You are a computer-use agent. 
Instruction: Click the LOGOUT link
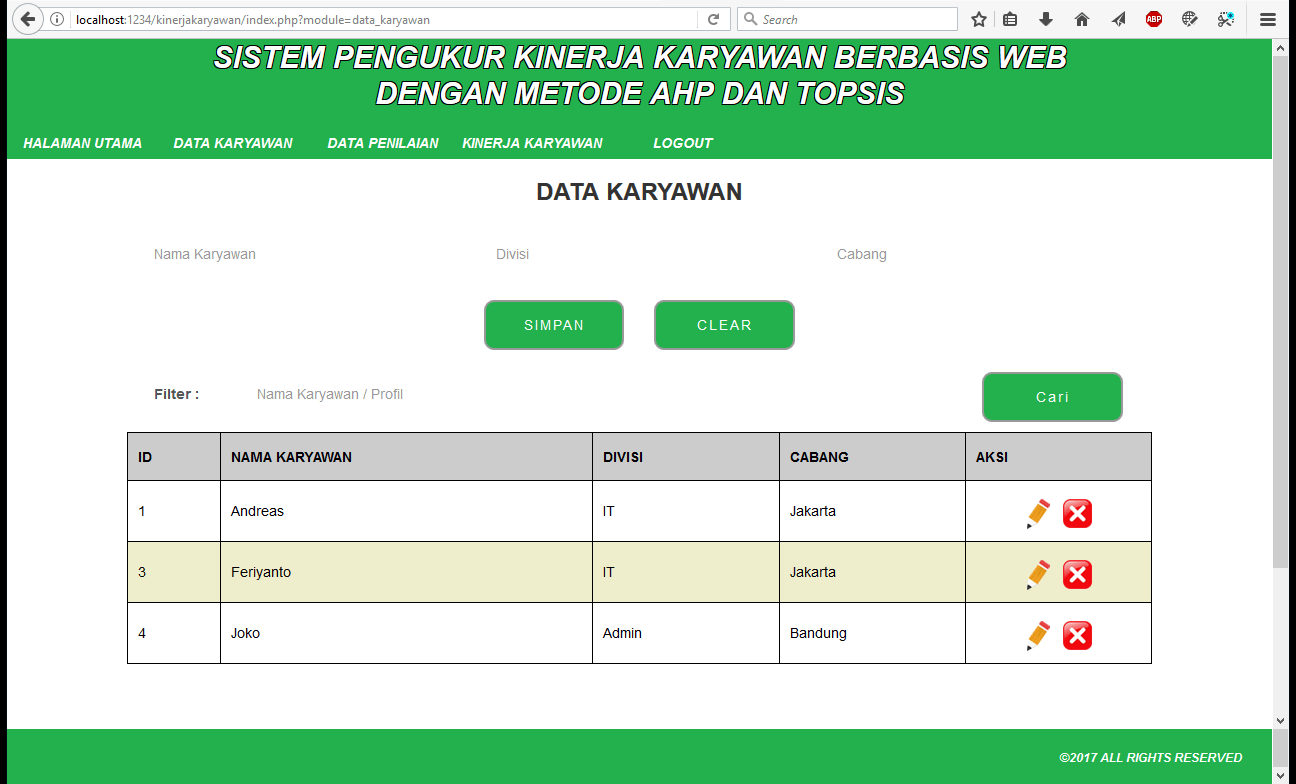682,143
